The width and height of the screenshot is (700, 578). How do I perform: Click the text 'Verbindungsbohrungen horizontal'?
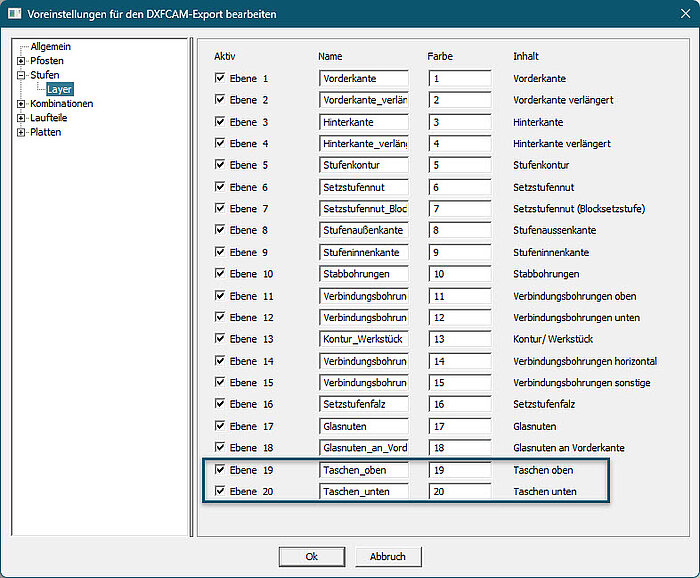pyautogui.click(x=585, y=361)
